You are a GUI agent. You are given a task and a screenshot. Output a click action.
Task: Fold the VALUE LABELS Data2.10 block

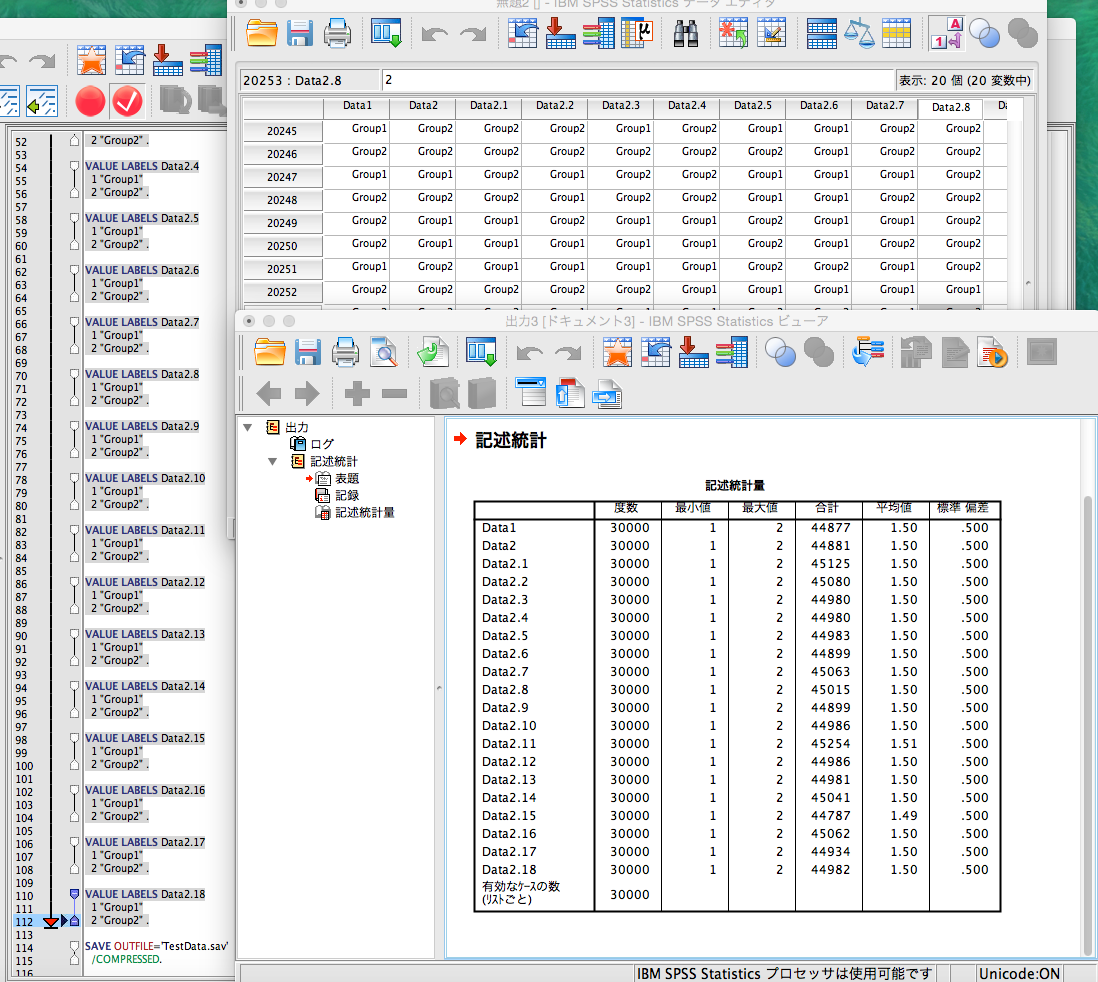pos(74,478)
